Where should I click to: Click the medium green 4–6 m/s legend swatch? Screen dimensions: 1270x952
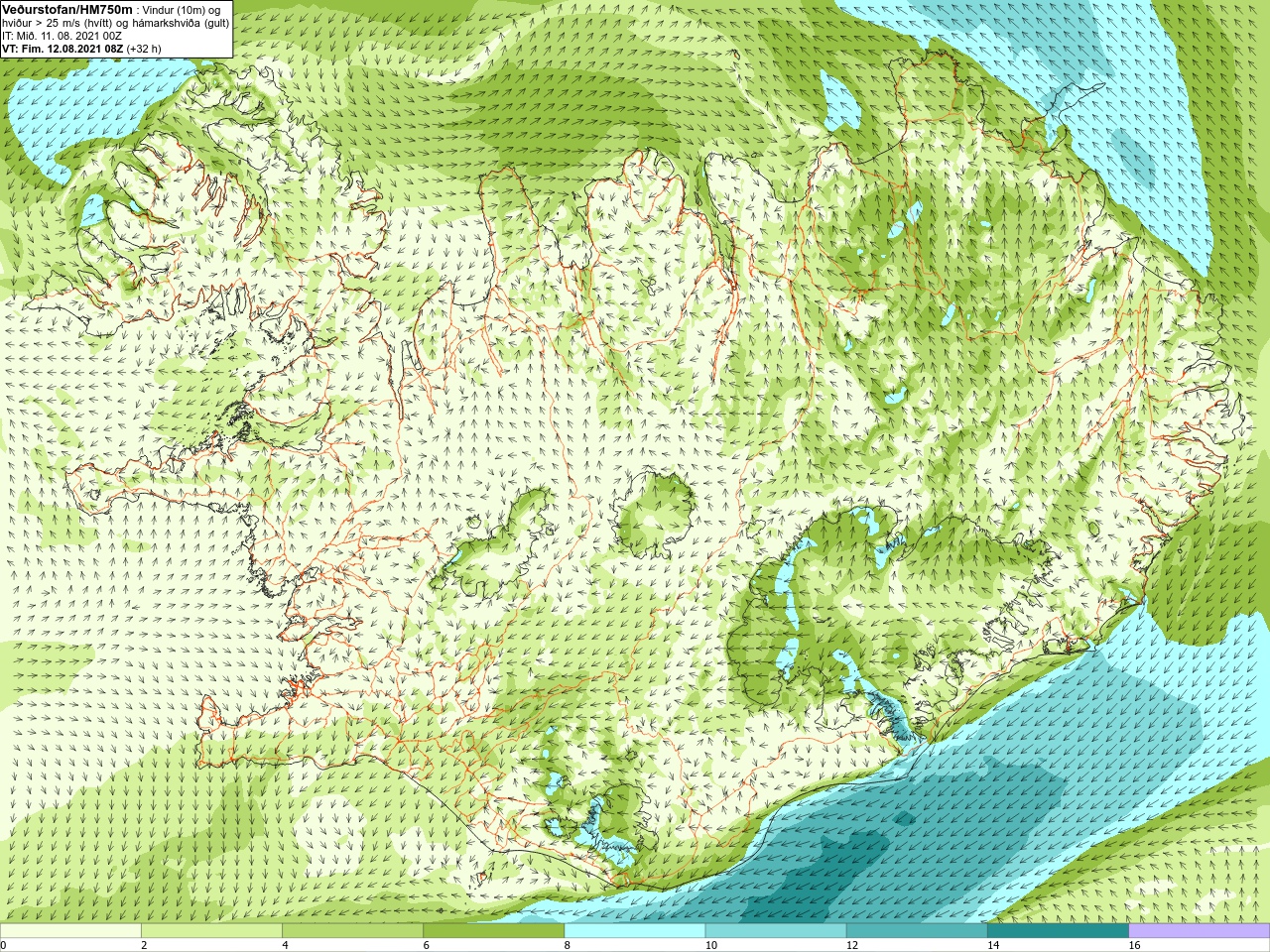(352, 931)
